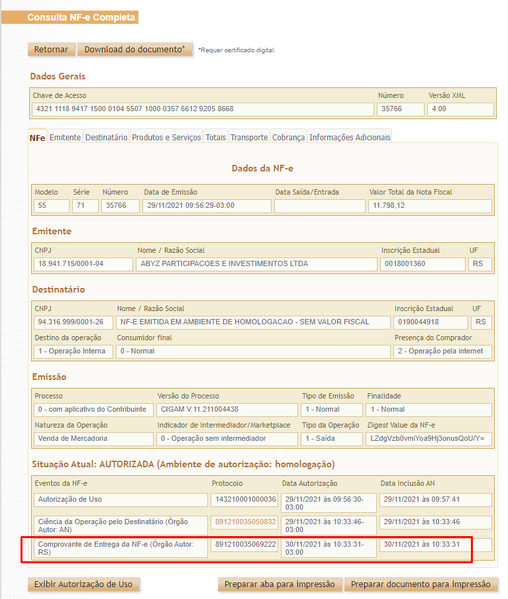The height and width of the screenshot is (599, 508).
Task: Click Data Inclusão AN 30/11/2021 às 10:33:31
Action: tap(435, 545)
